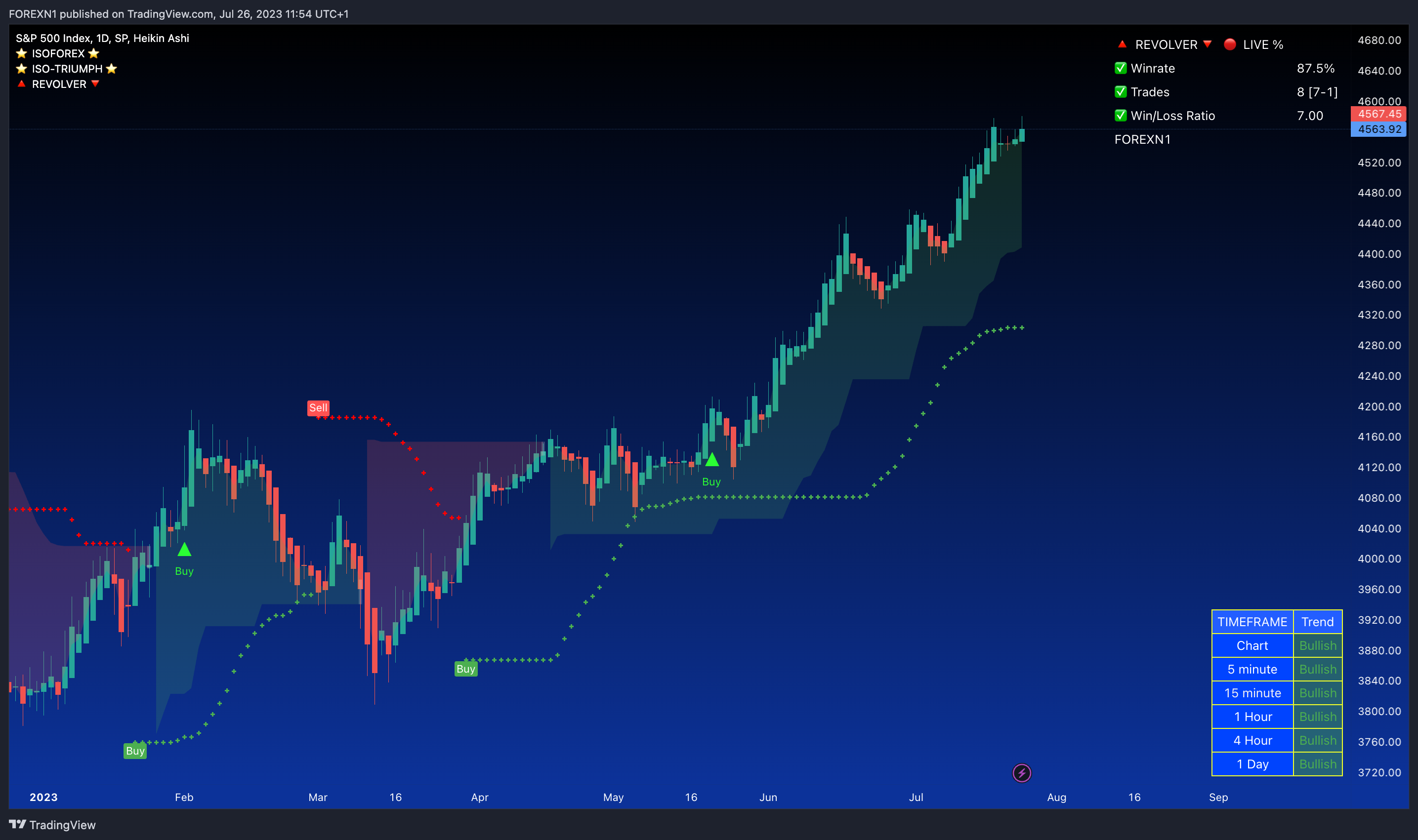
Task: Click the green Buy label near April
Action: pyautogui.click(x=465, y=669)
